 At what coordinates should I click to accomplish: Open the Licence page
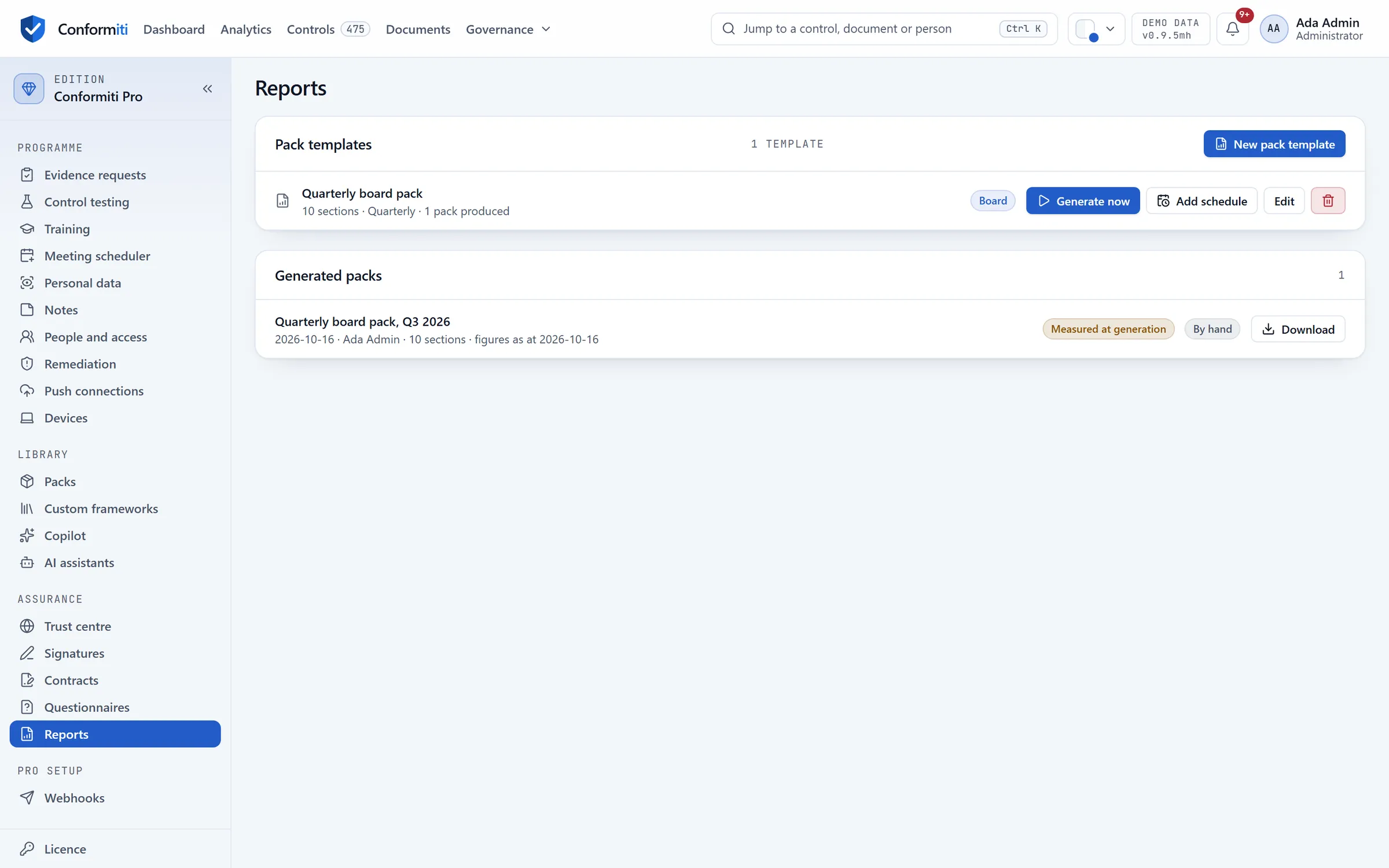(x=115, y=849)
